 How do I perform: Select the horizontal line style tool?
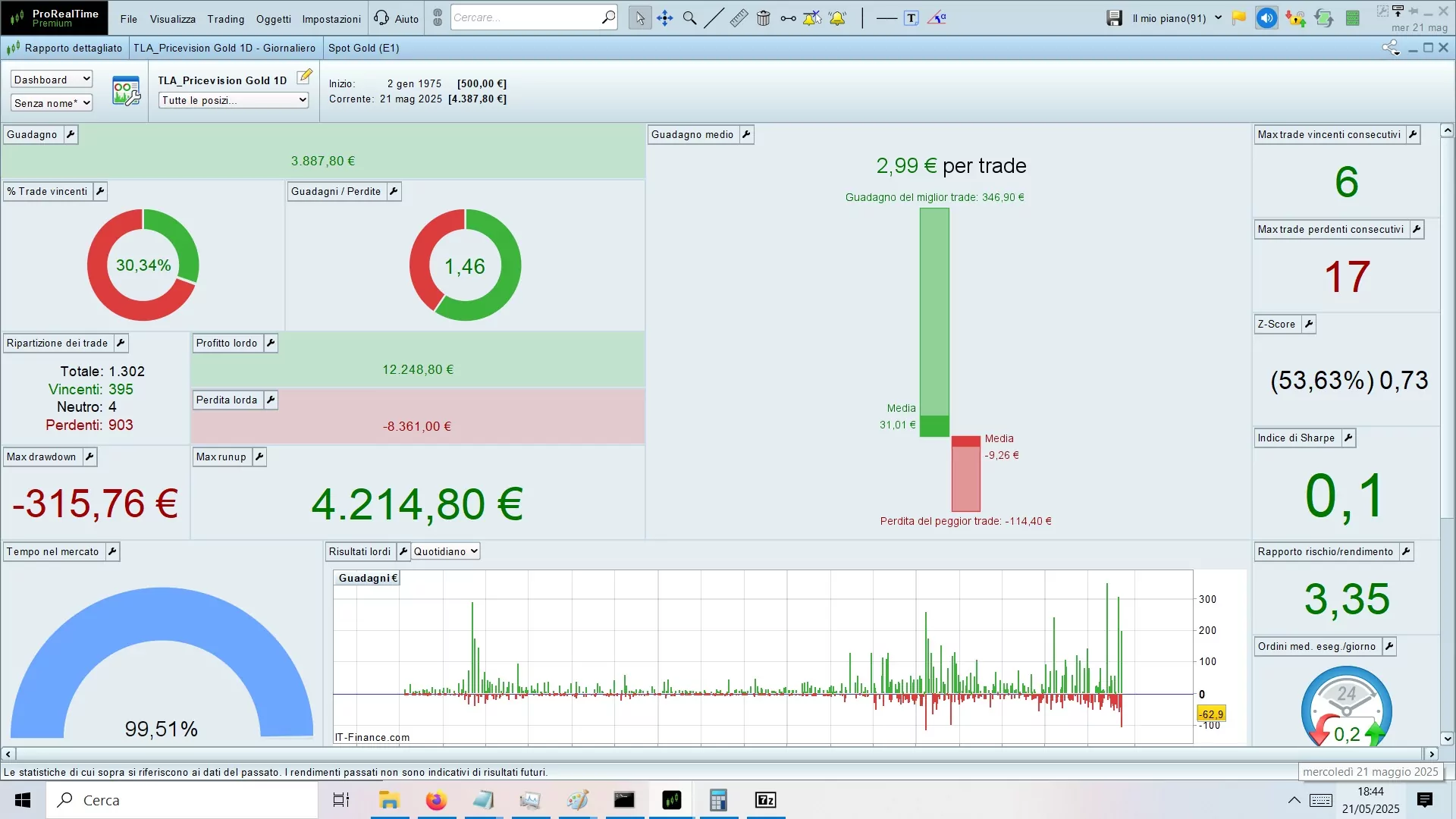886,18
